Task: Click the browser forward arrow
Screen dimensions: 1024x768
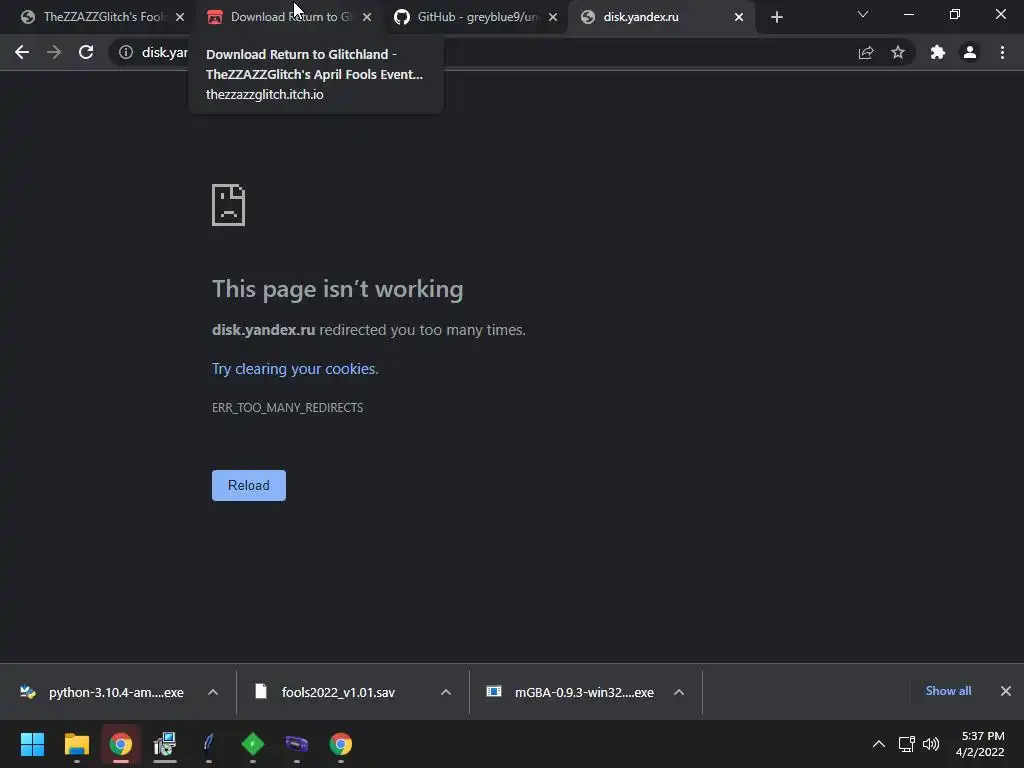Action: pyautogui.click(x=54, y=52)
